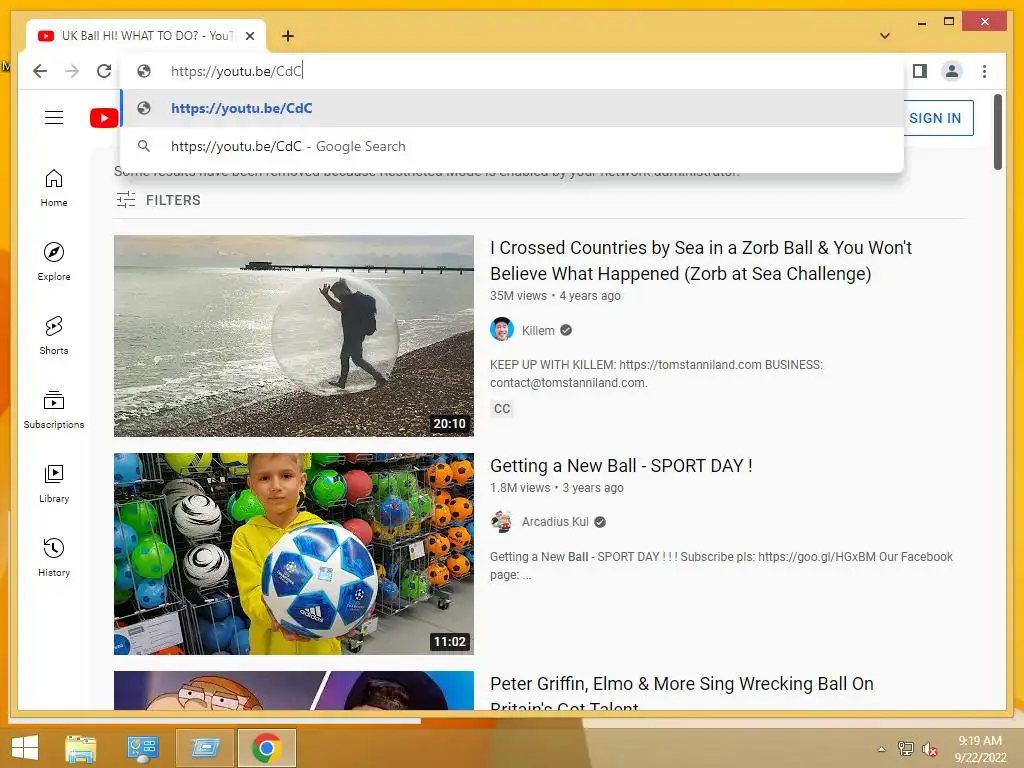Open Control Panel taskbar icon
Screen dimensions: 1024x768
(142, 748)
